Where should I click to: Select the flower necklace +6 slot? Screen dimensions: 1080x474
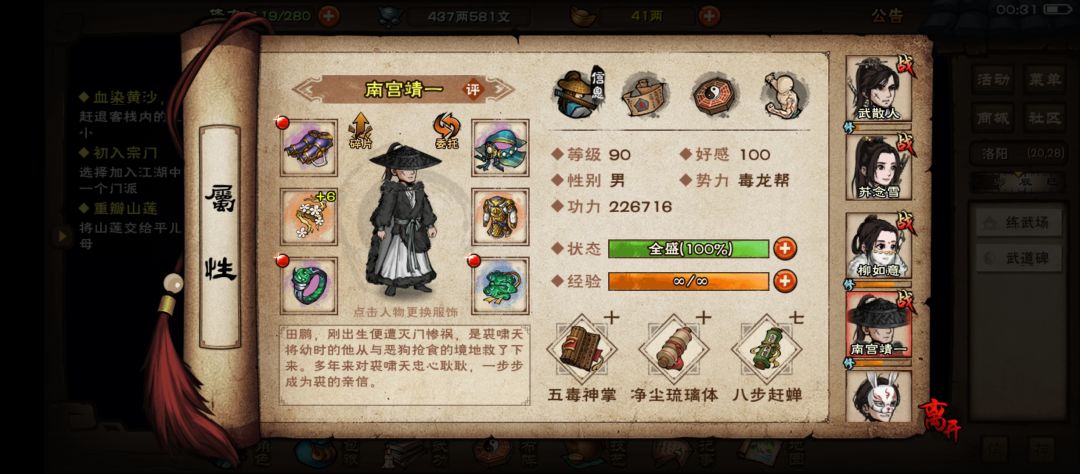pyautogui.click(x=309, y=216)
